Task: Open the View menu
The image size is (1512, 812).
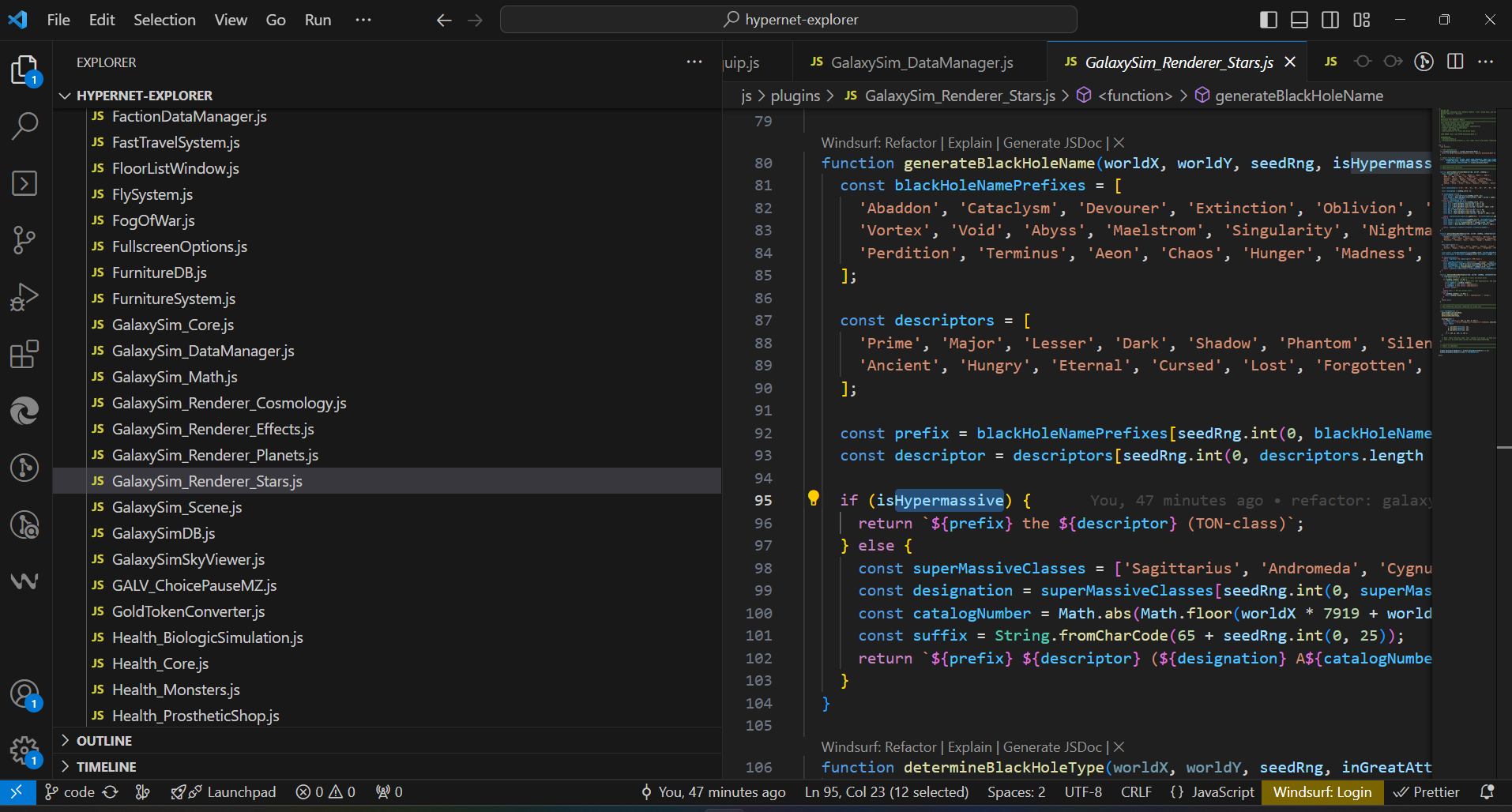Action: pyautogui.click(x=231, y=20)
